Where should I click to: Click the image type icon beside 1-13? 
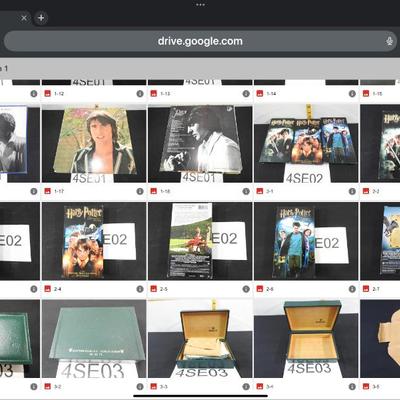click(x=154, y=94)
